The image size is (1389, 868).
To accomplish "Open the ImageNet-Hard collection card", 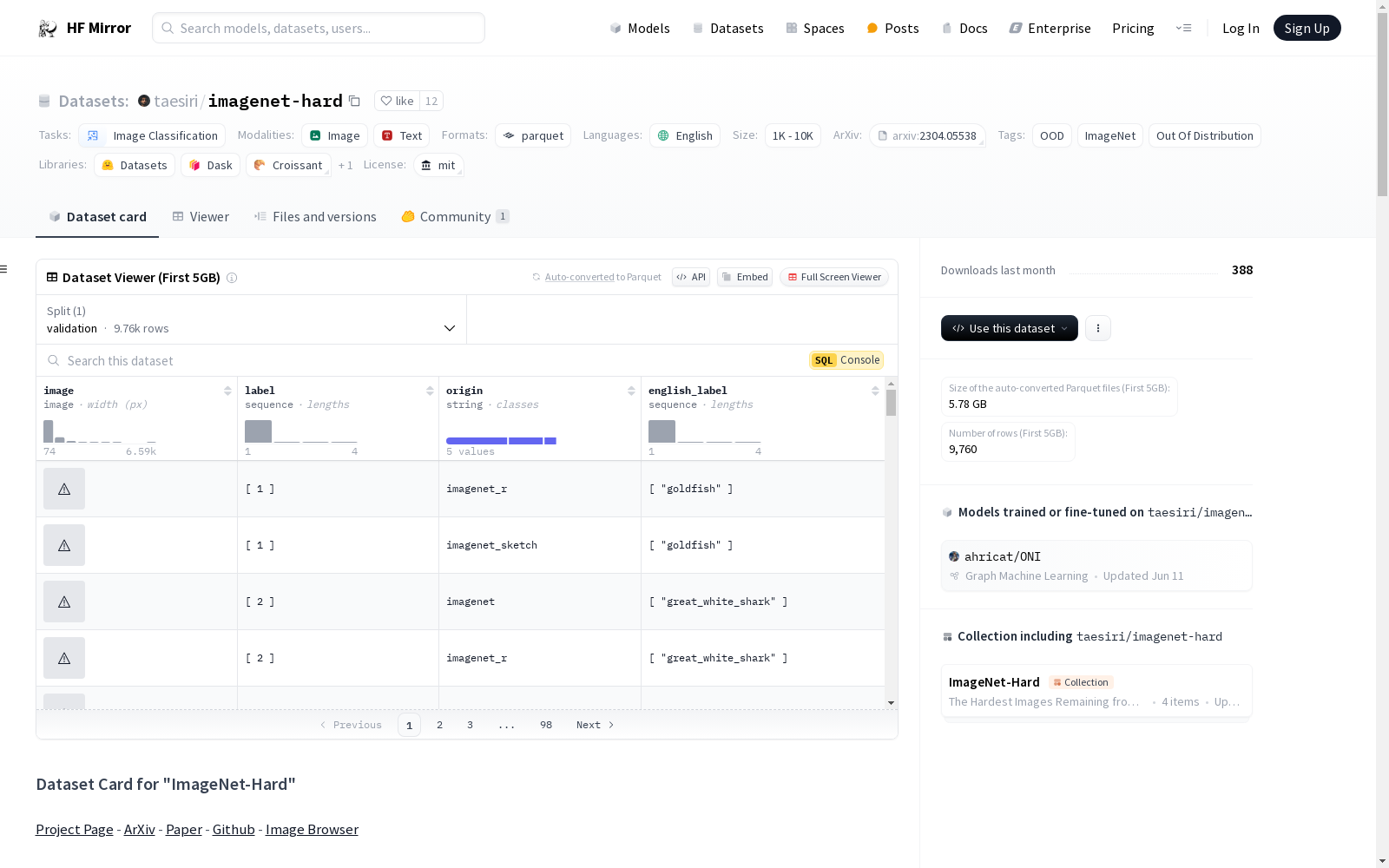I will [x=1096, y=692].
